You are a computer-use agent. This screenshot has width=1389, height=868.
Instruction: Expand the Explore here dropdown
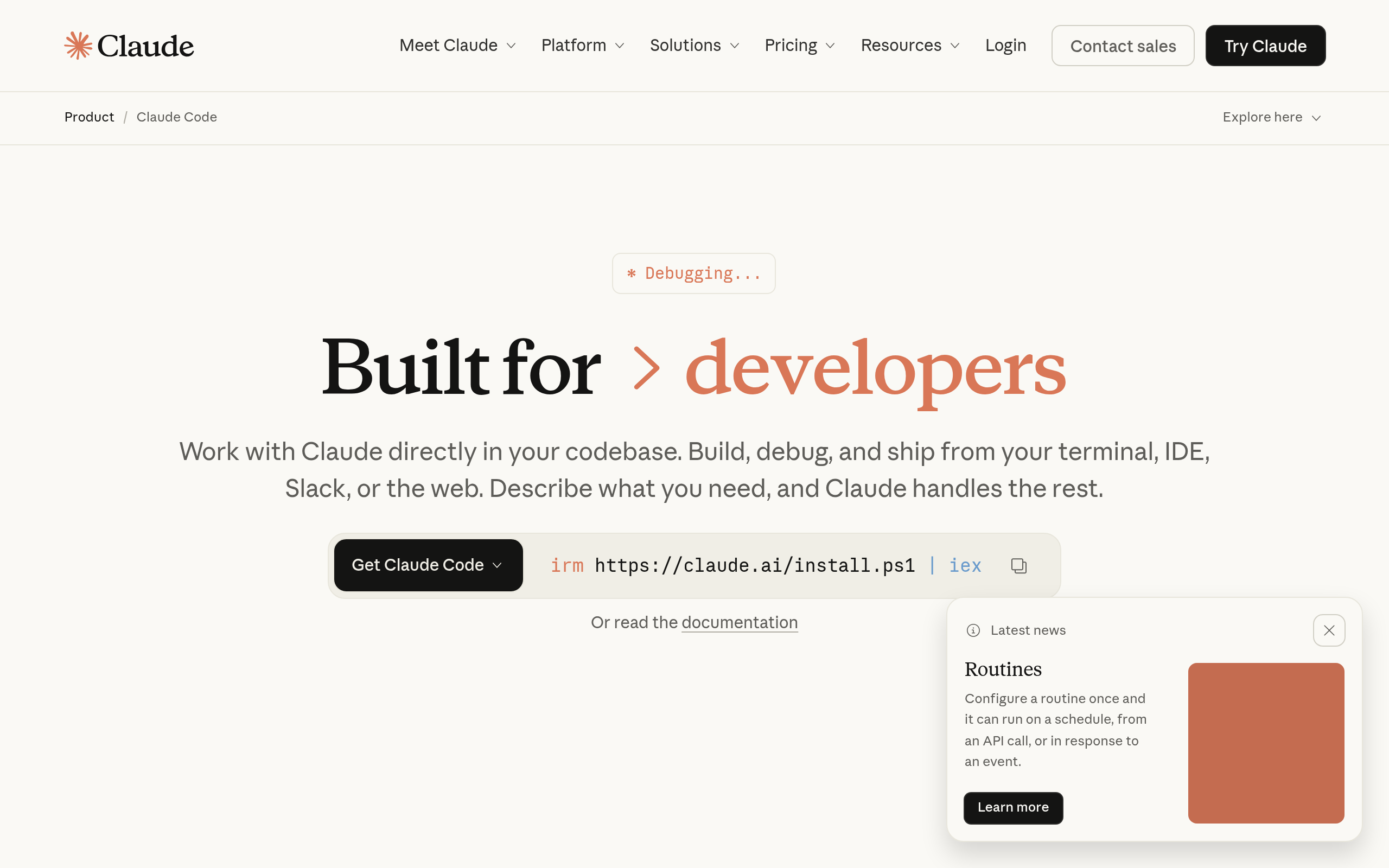1272,117
